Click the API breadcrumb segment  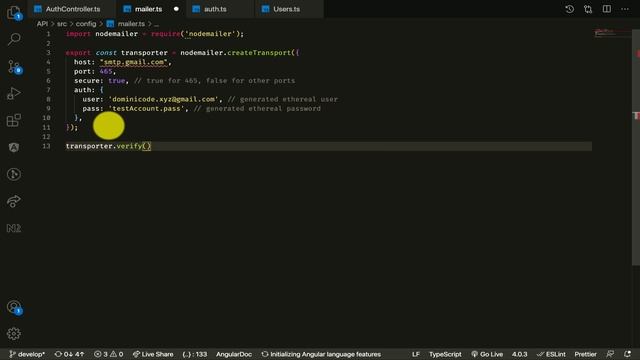click(x=42, y=24)
